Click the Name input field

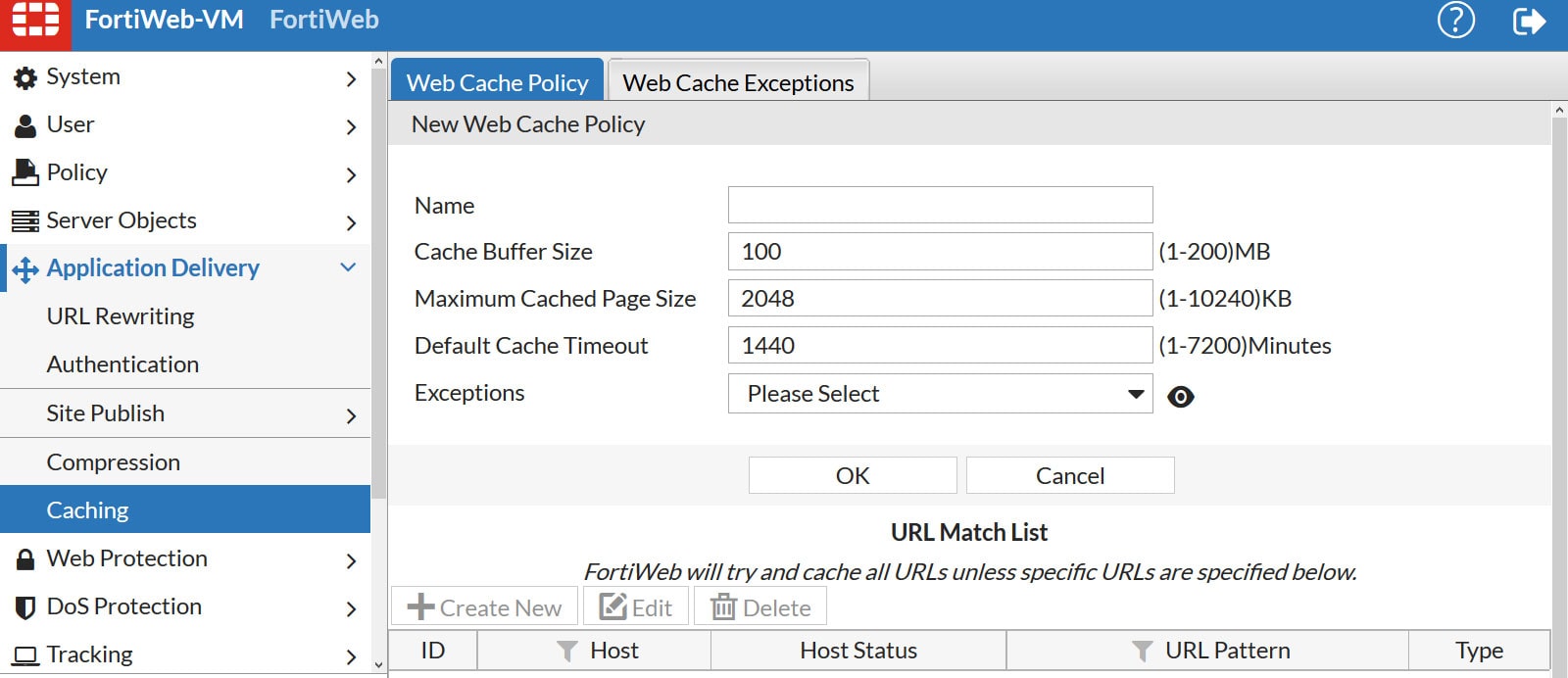[940, 205]
